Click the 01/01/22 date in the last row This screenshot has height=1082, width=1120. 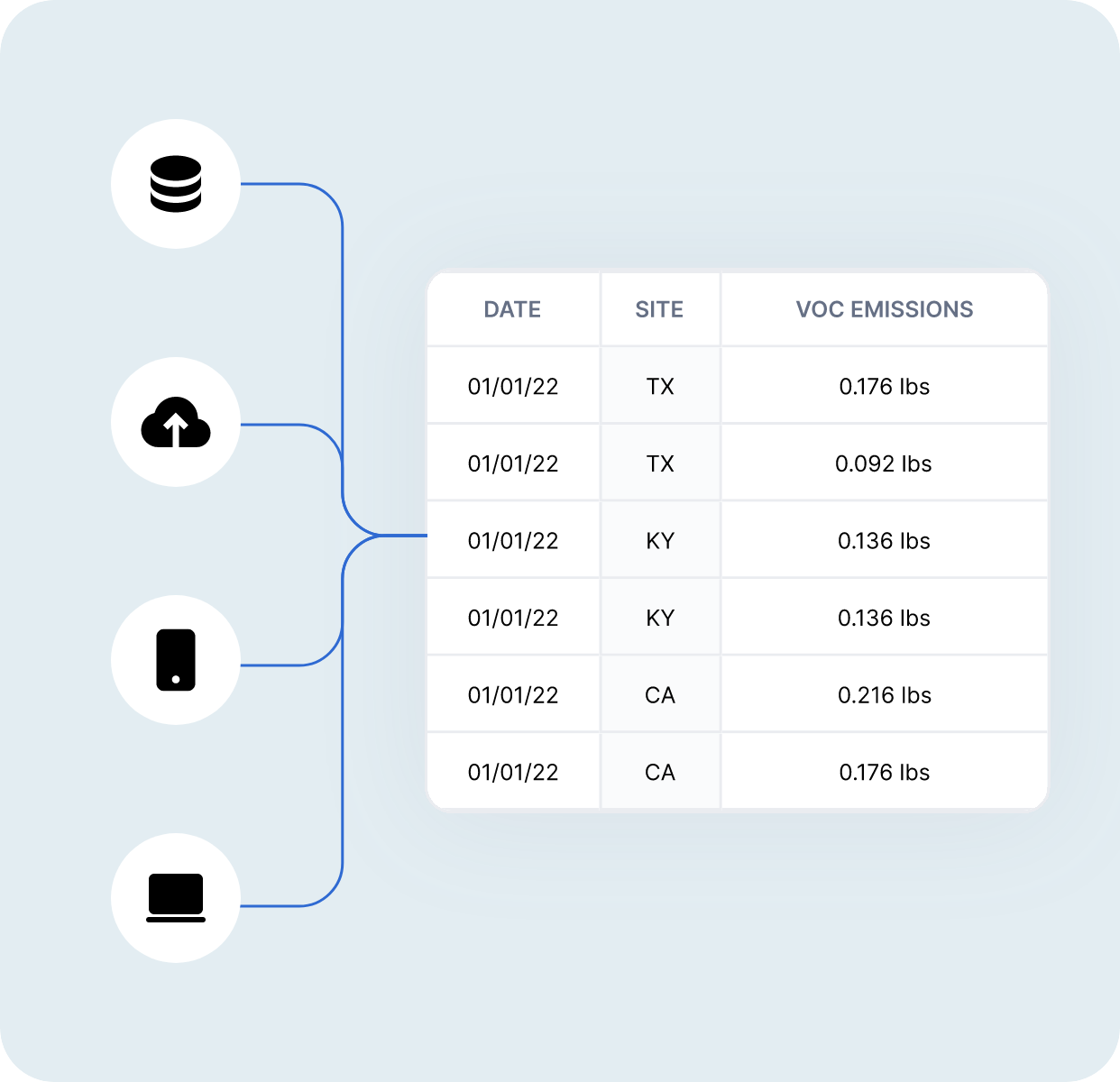pos(512,772)
